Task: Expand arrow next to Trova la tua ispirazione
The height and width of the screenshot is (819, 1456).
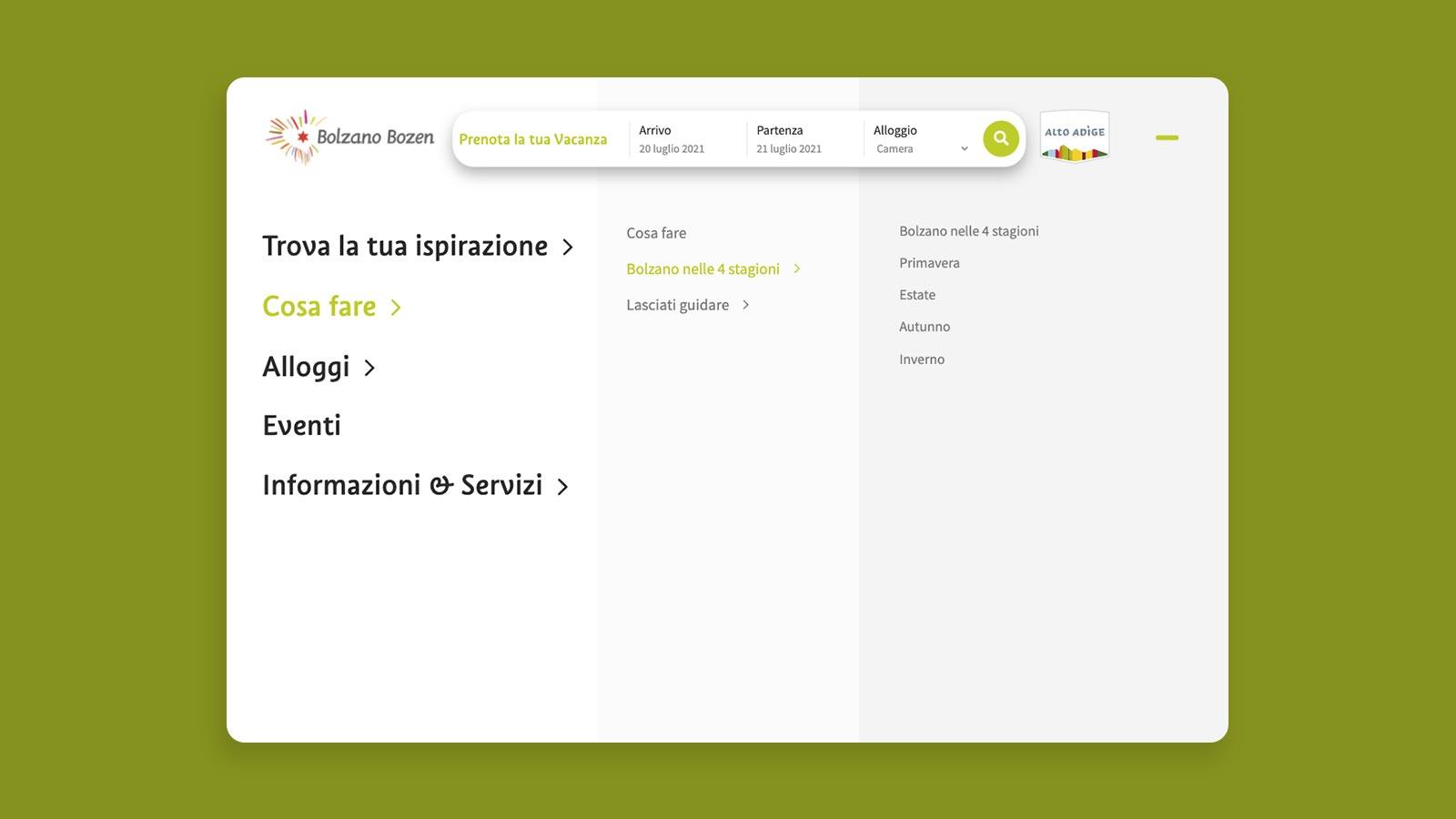Action: 568,248
